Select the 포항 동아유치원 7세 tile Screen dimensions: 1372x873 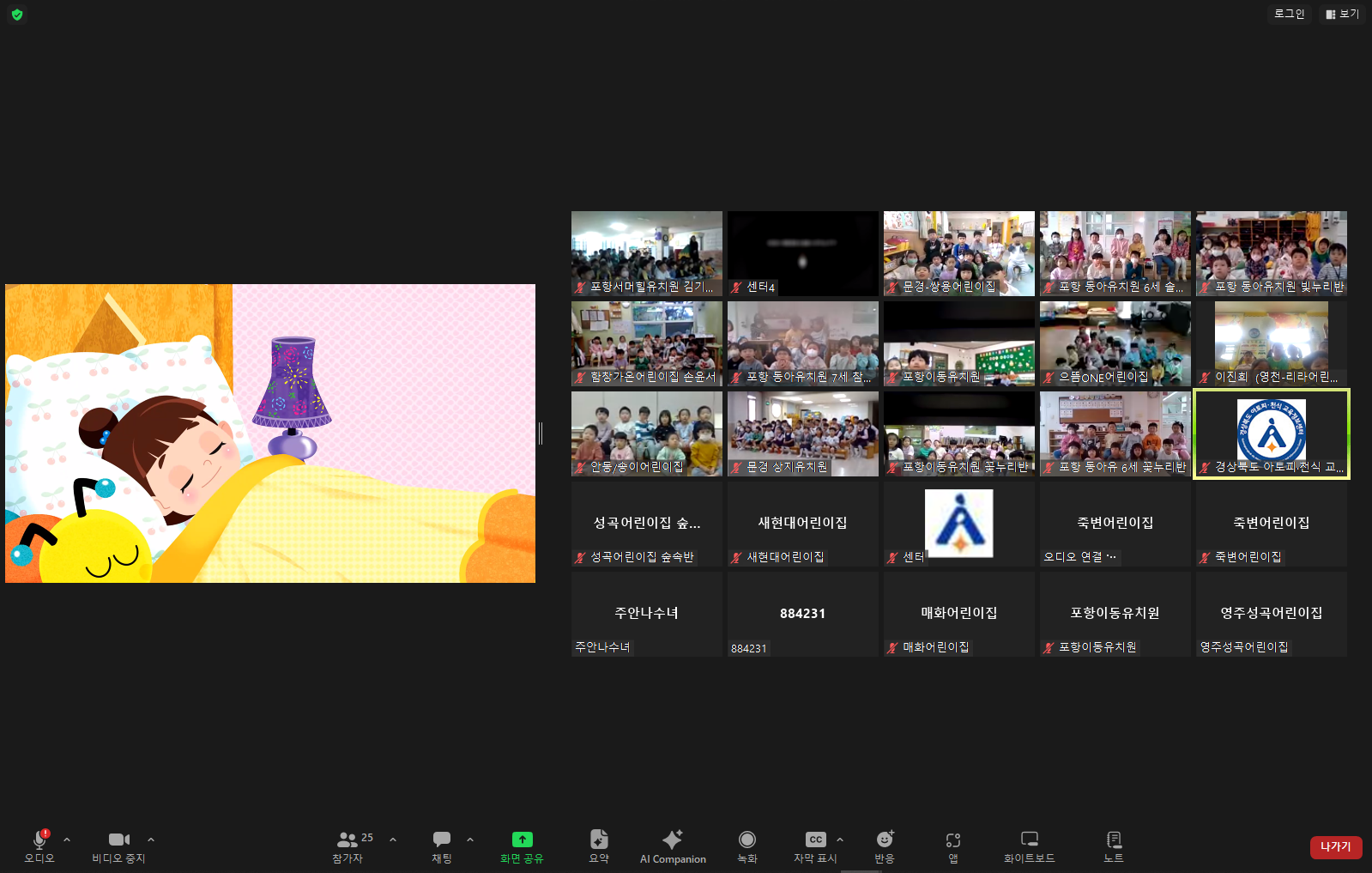(x=803, y=343)
